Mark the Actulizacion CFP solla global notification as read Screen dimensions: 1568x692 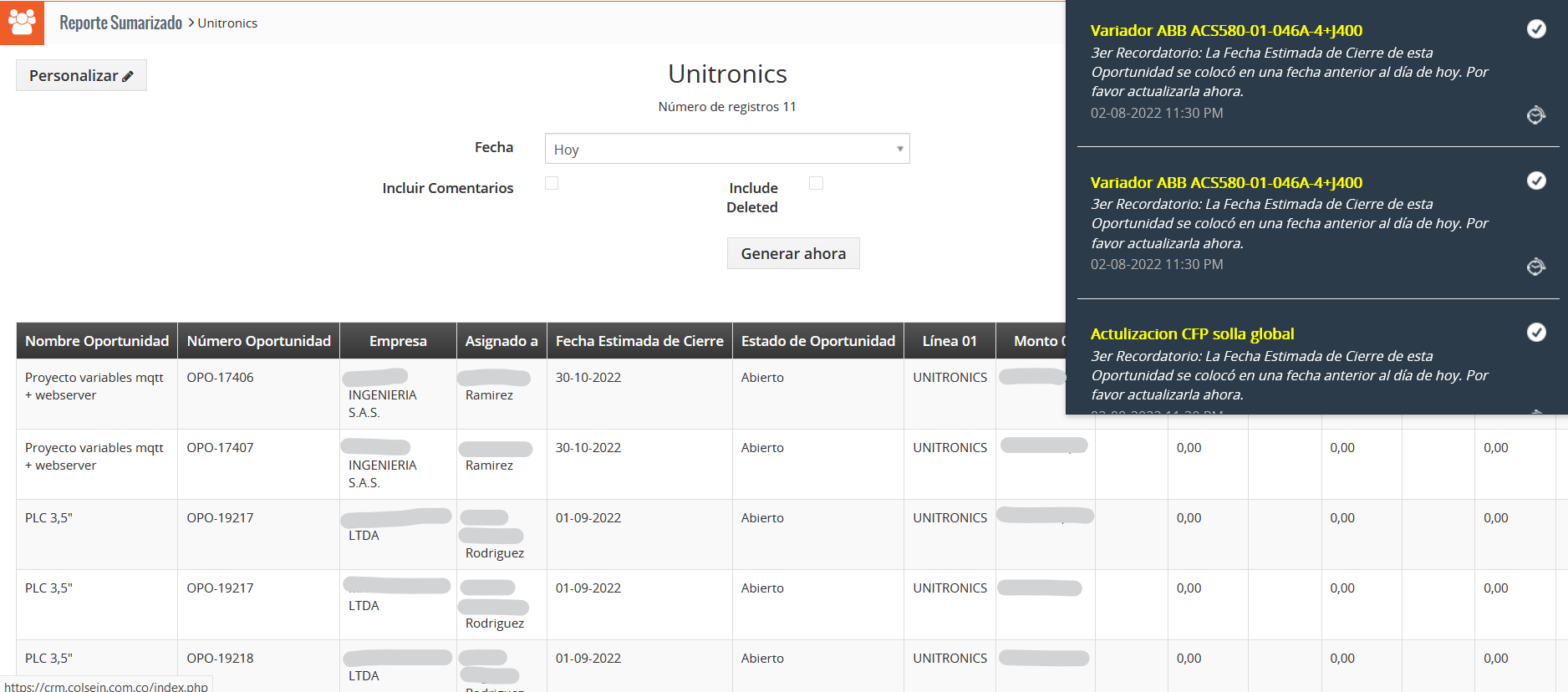coord(1536,333)
